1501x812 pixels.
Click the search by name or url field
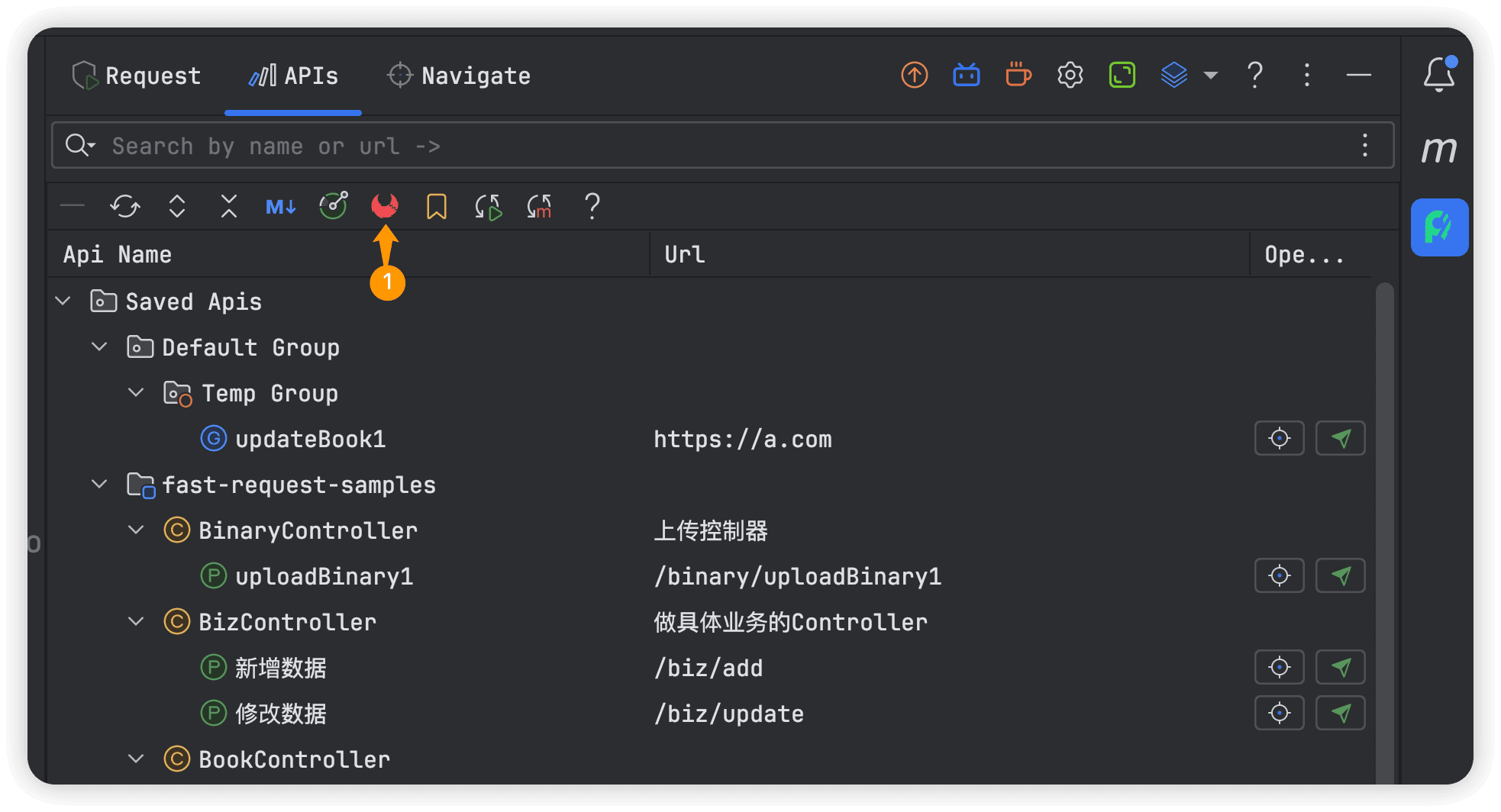click(x=687, y=146)
